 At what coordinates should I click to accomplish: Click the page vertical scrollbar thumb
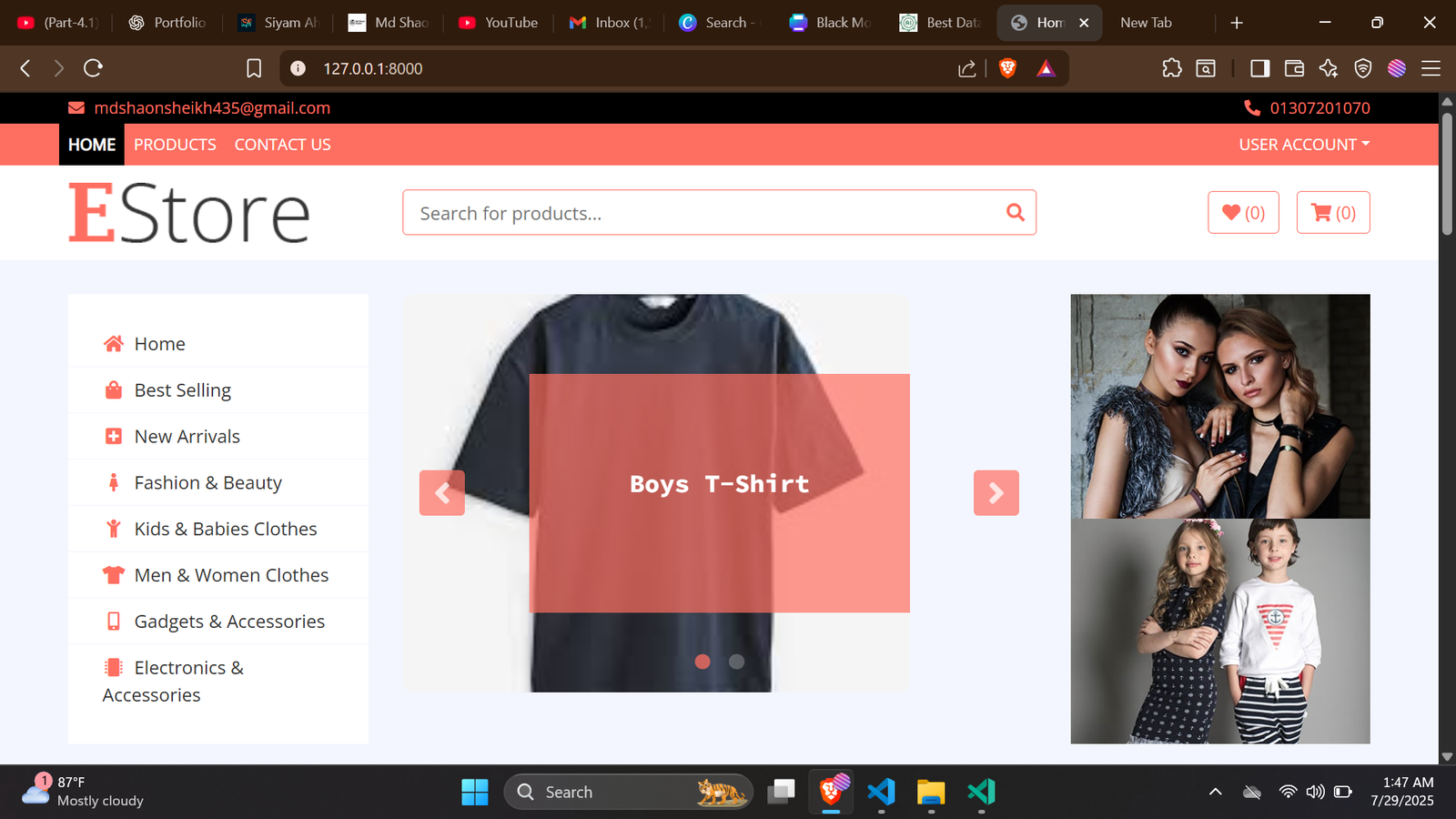[1447, 173]
